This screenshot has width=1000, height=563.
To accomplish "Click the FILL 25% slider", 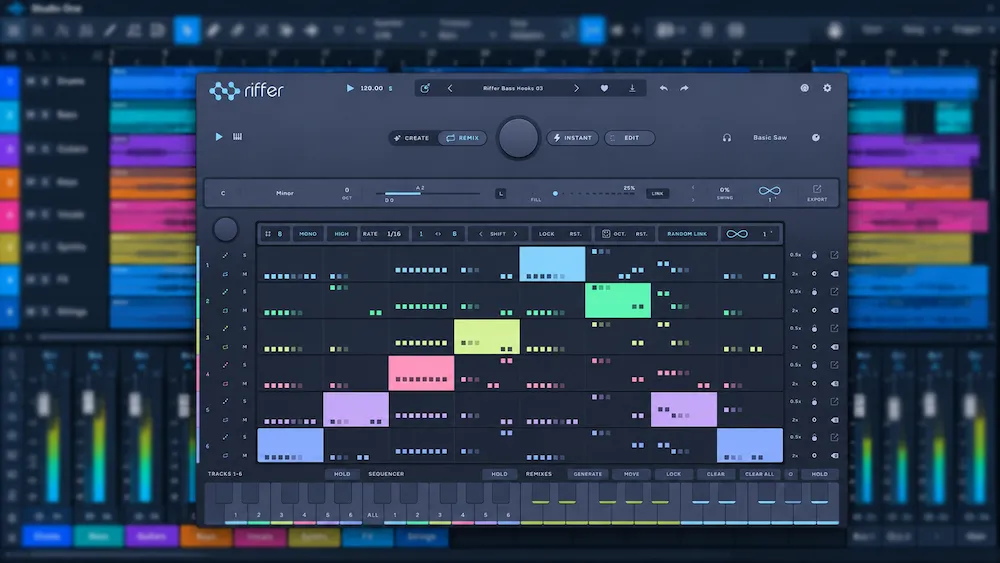I will pyautogui.click(x=593, y=193).
